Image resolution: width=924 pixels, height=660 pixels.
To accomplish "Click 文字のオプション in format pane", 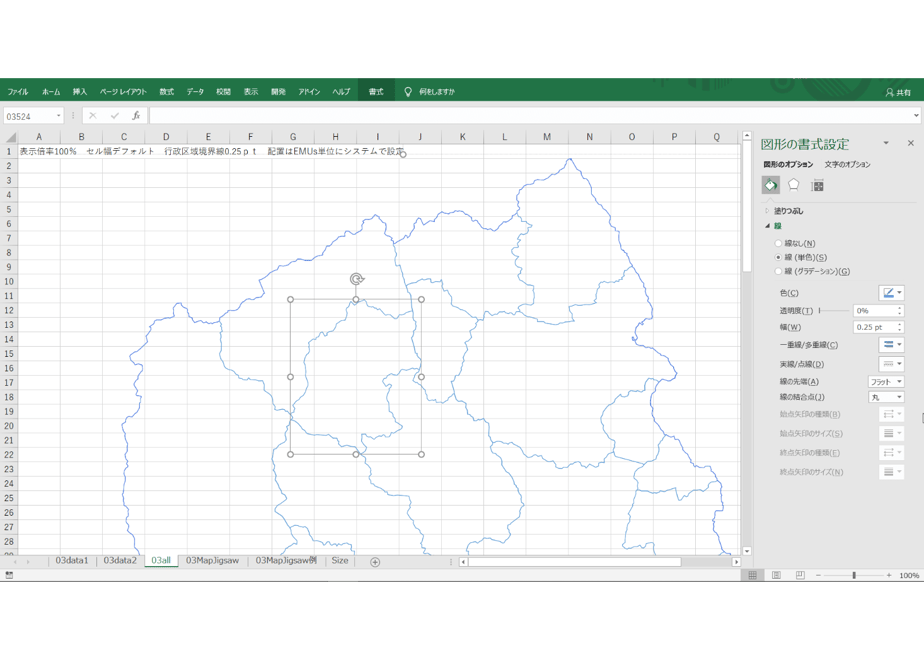I will (847, 164).
